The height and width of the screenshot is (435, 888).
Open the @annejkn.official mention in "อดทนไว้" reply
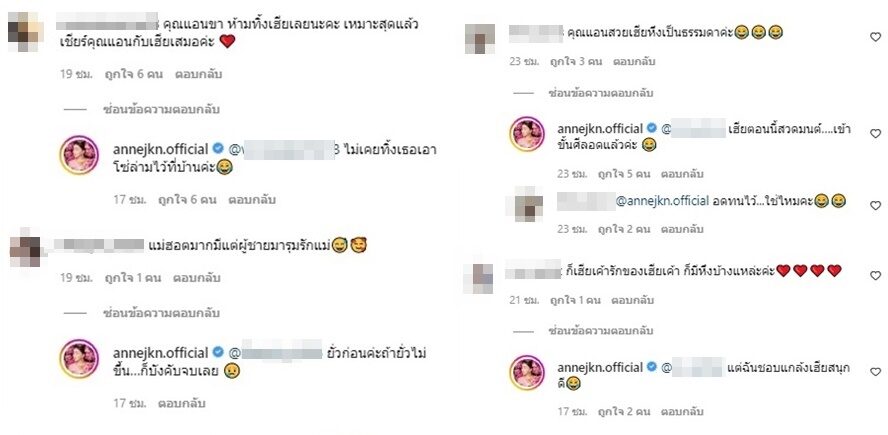[x=662, y=201]
